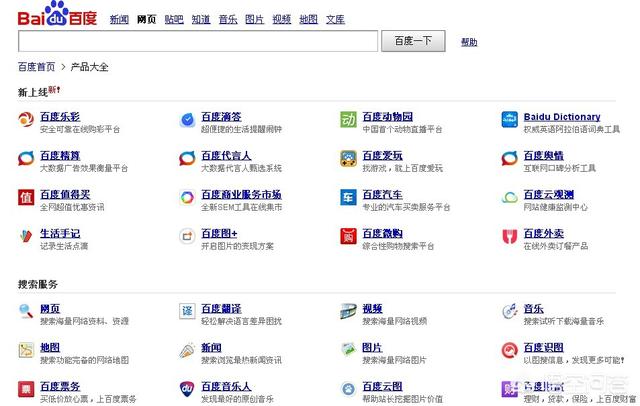Screen dimensions: 640x406
Task: Click the 百度图+ icon
Action: coord(187,236)
